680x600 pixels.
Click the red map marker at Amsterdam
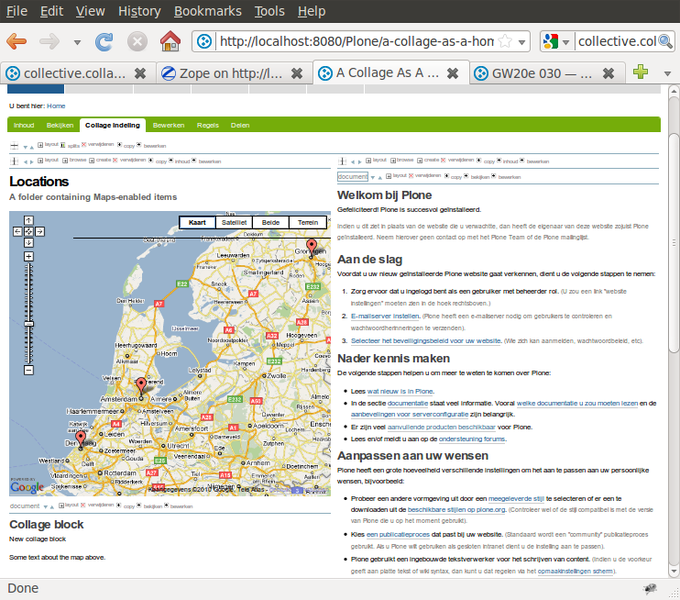coord(141,387)
